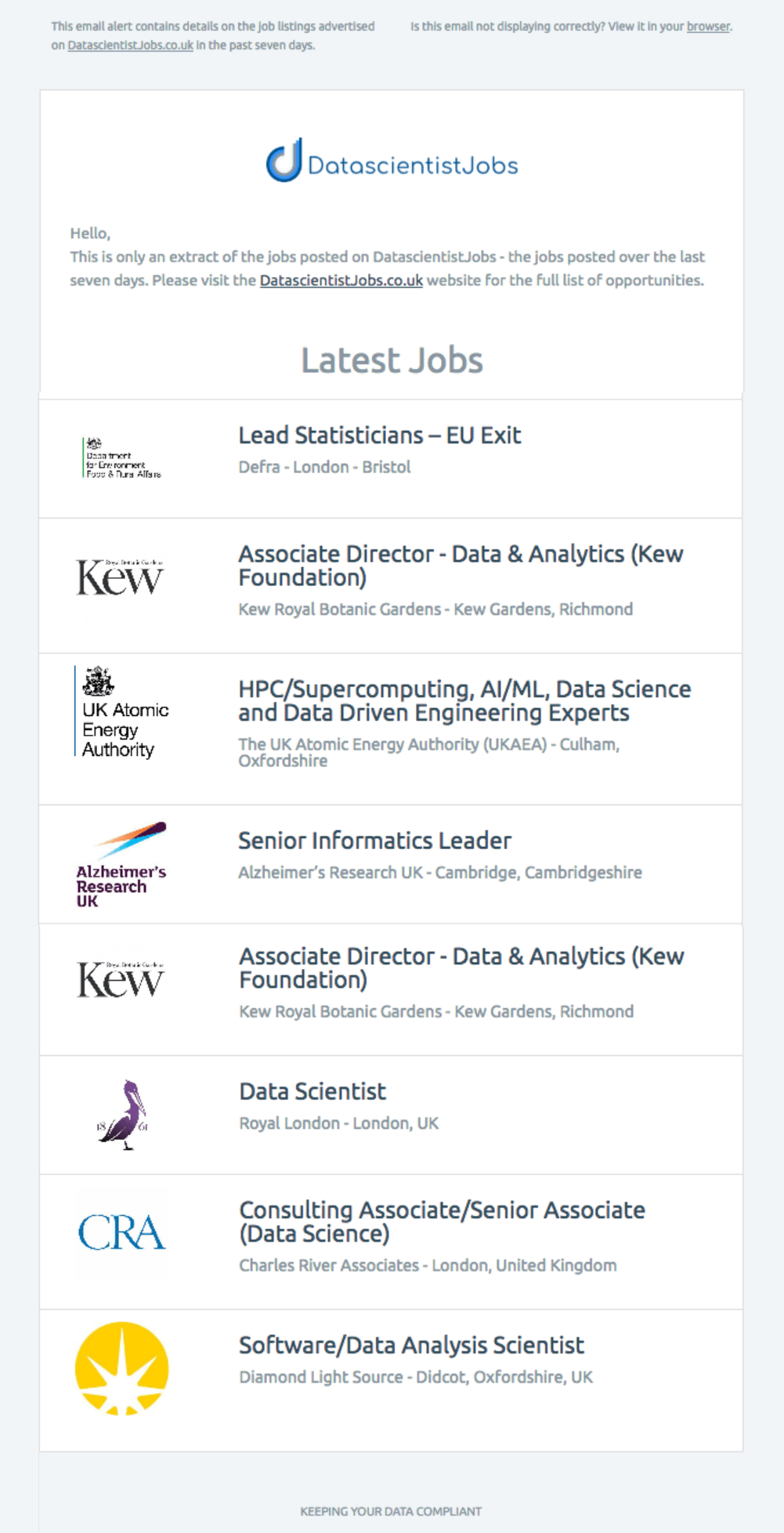Click the Alzheimer's Research UK logo
The image size is (784, 1533).
tap(121, 864)
